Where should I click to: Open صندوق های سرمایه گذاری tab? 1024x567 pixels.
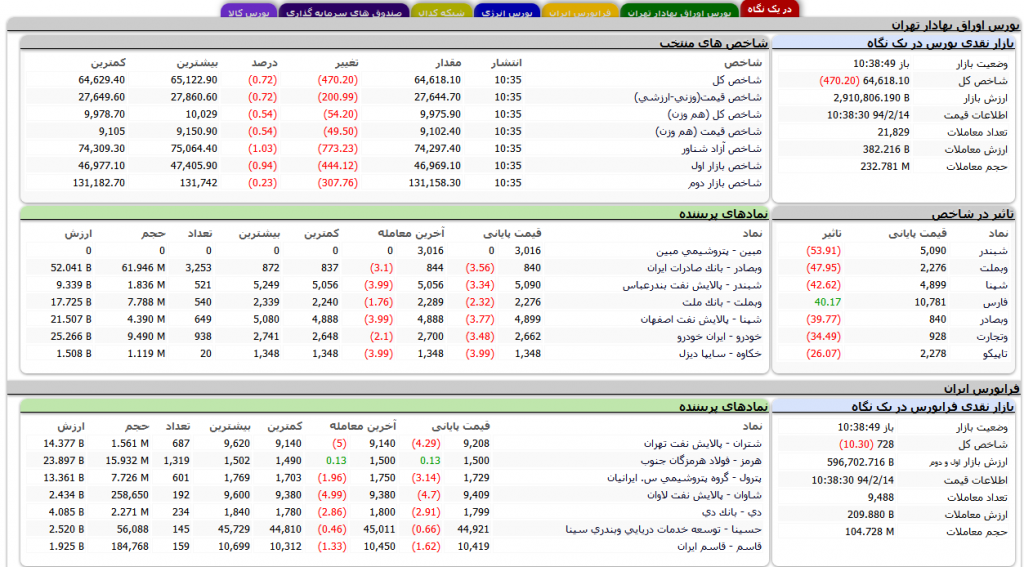[x=343, y=13]
